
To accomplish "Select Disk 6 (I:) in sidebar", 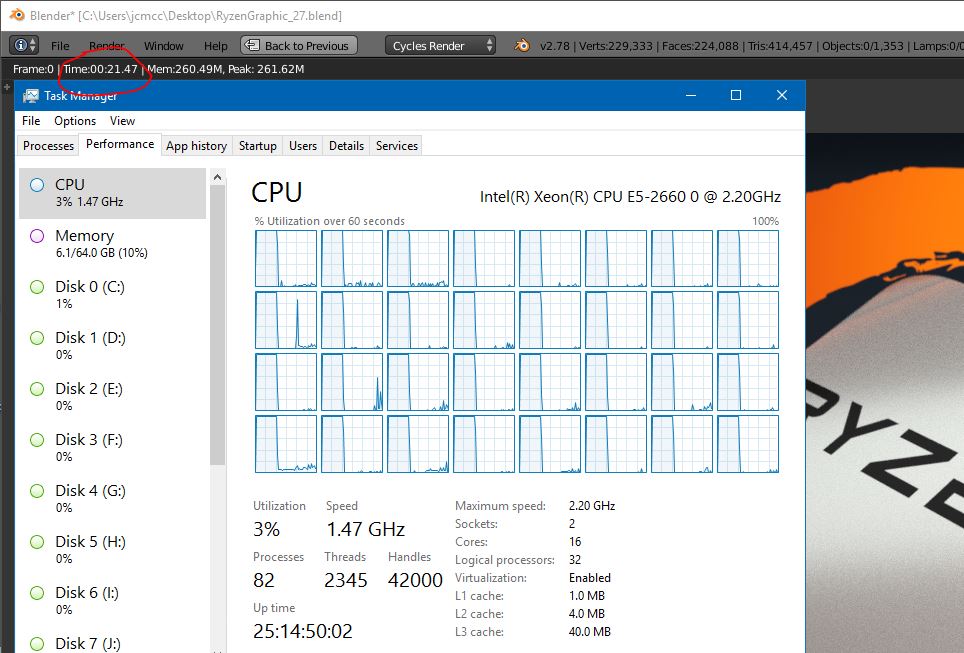I will tap(113, 601).
